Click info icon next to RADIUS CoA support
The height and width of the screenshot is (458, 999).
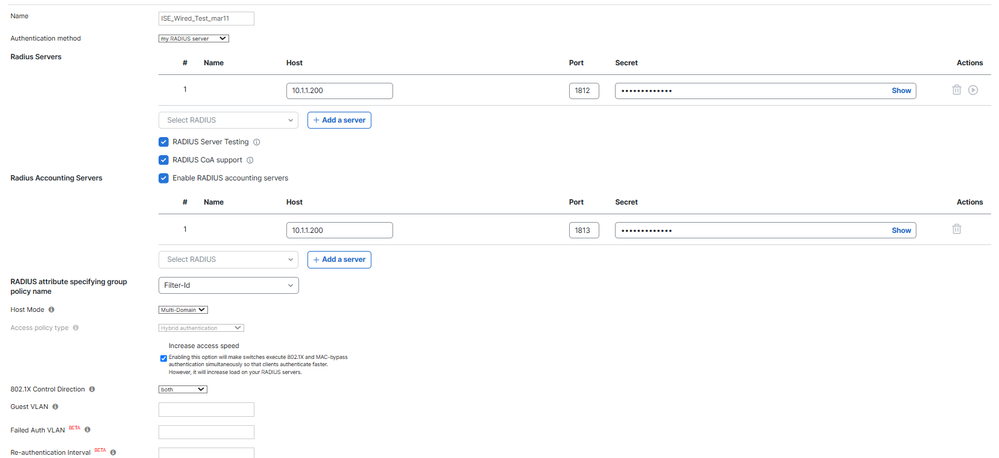click(250, 160)
